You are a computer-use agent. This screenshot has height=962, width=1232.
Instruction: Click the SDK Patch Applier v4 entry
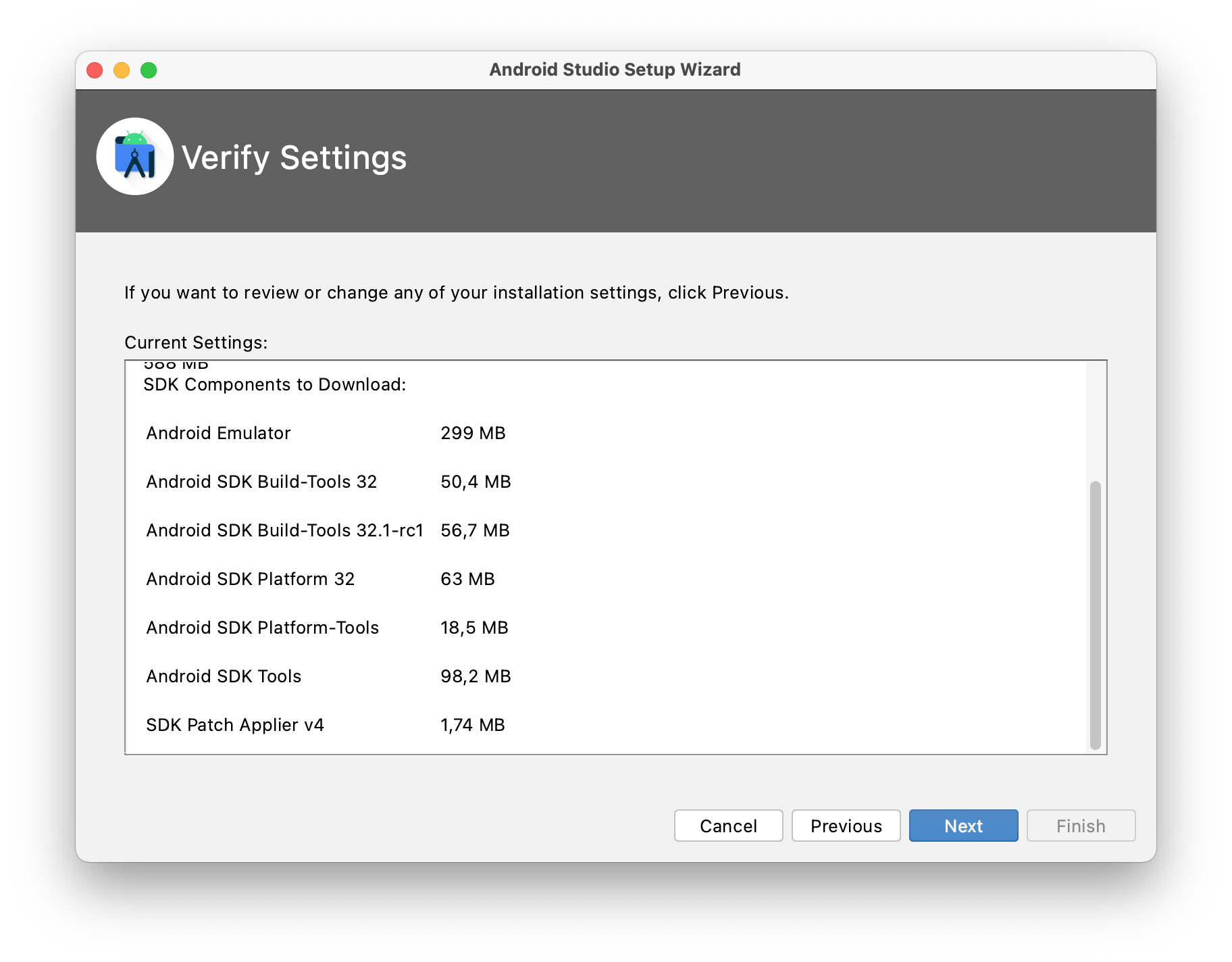[x=235, y=725]
